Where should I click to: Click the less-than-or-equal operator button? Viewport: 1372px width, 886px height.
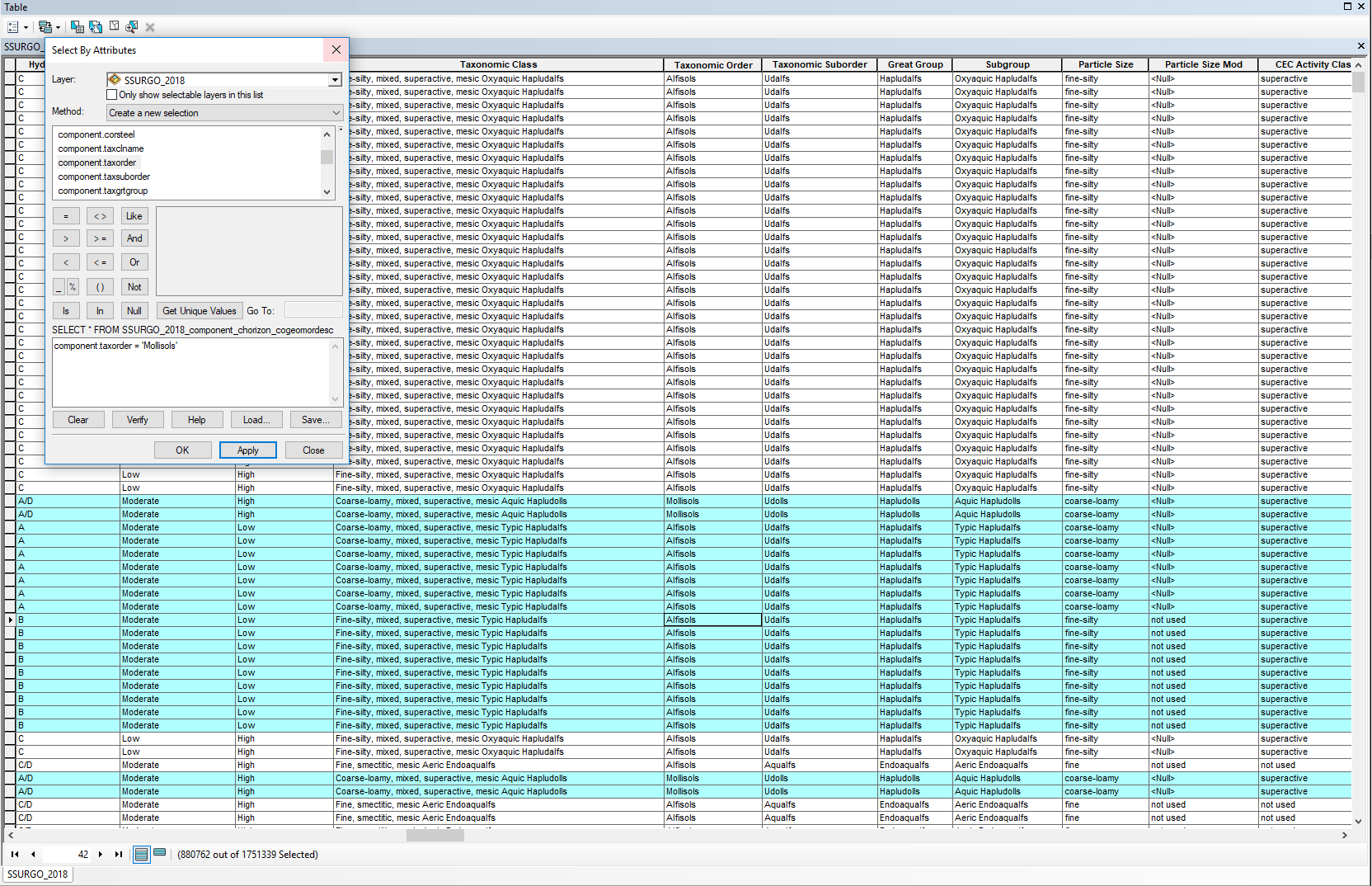pyautogui.click(x=100, y=262)
